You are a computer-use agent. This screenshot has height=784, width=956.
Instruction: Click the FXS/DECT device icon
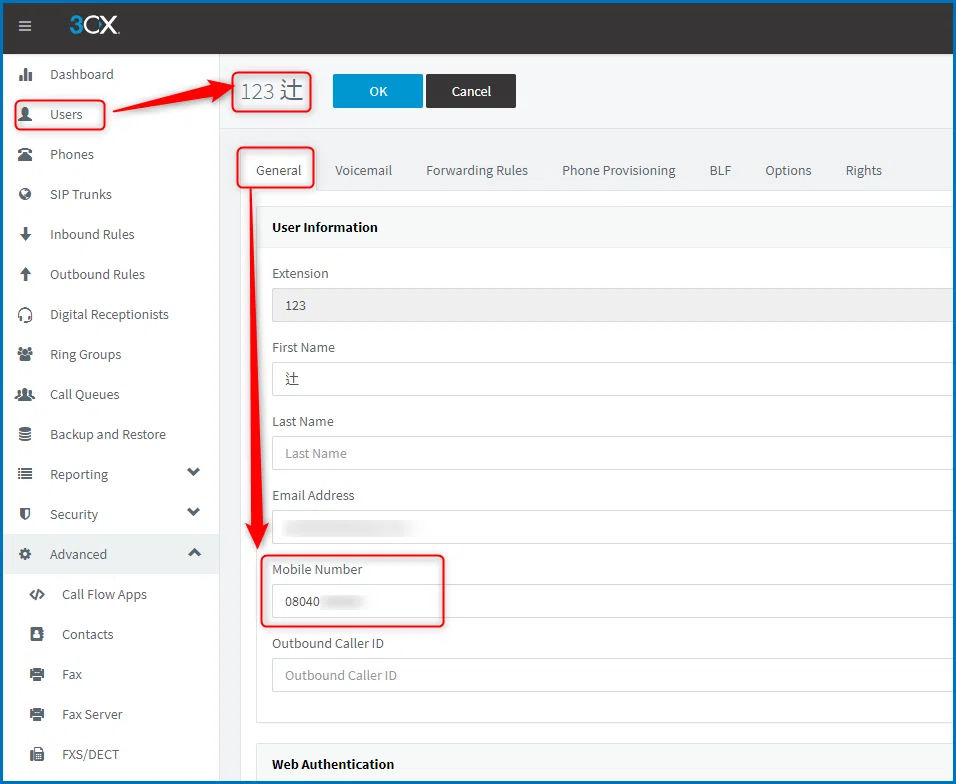[37, 754]
